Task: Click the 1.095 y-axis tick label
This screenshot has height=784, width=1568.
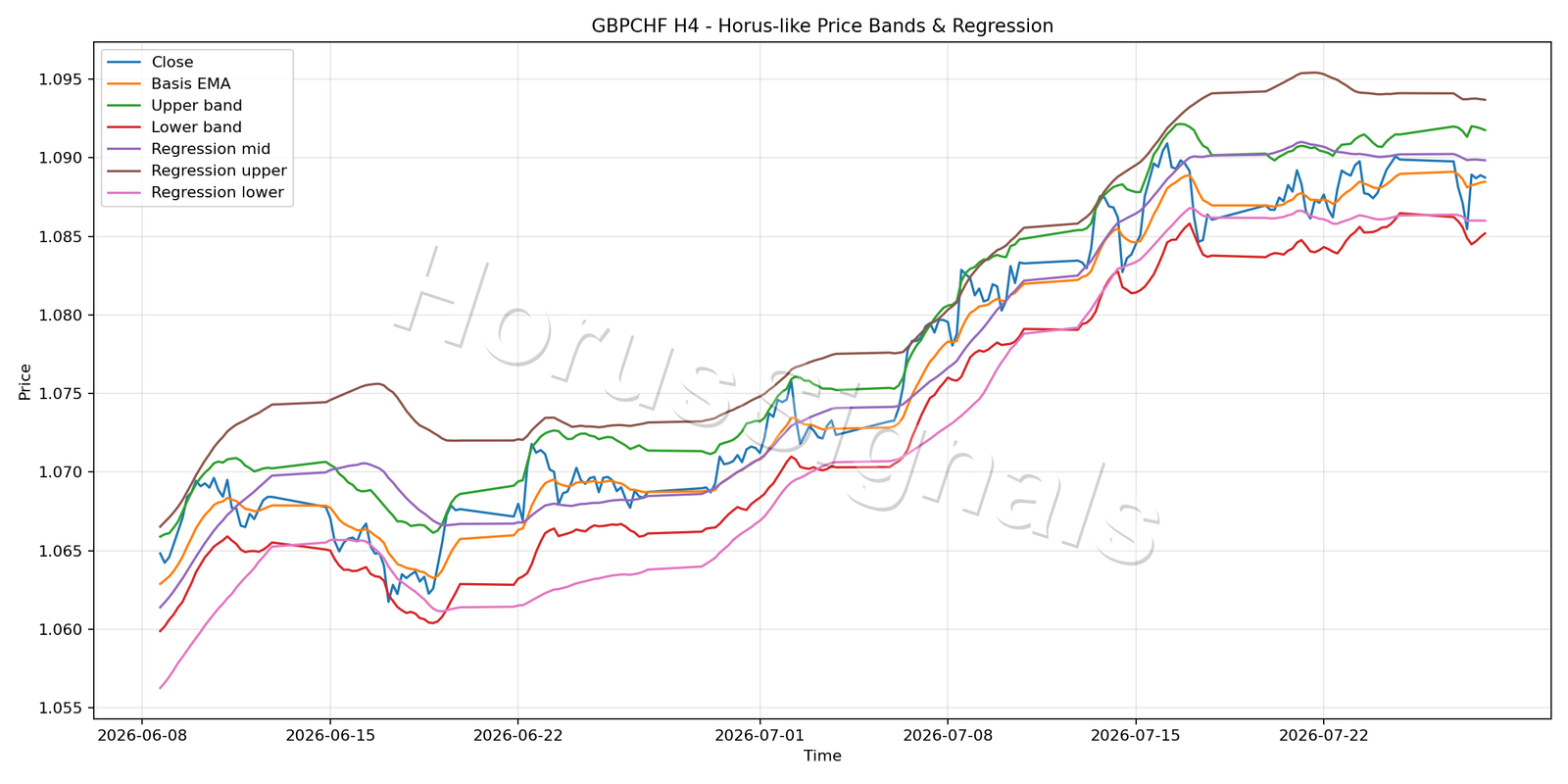Action: pyautogui.click(x=63, y=79)
